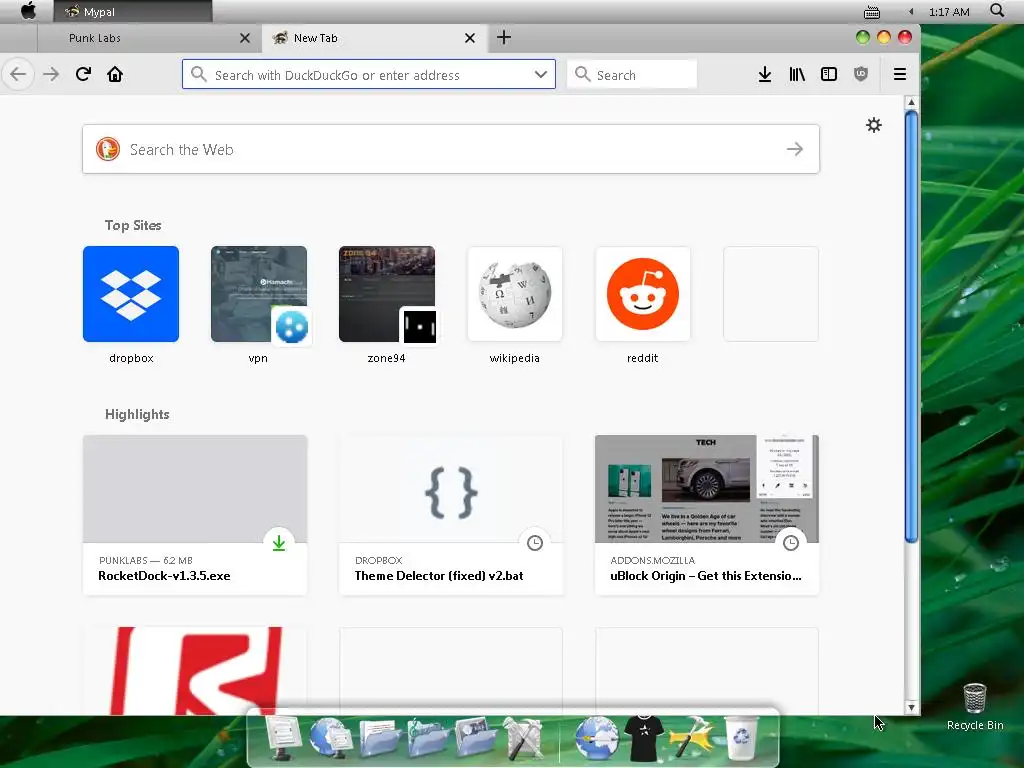Viewport: 1024px width, 768px height.
Task: Click the download badge on RocketDock card
Action: pos(279,543)
